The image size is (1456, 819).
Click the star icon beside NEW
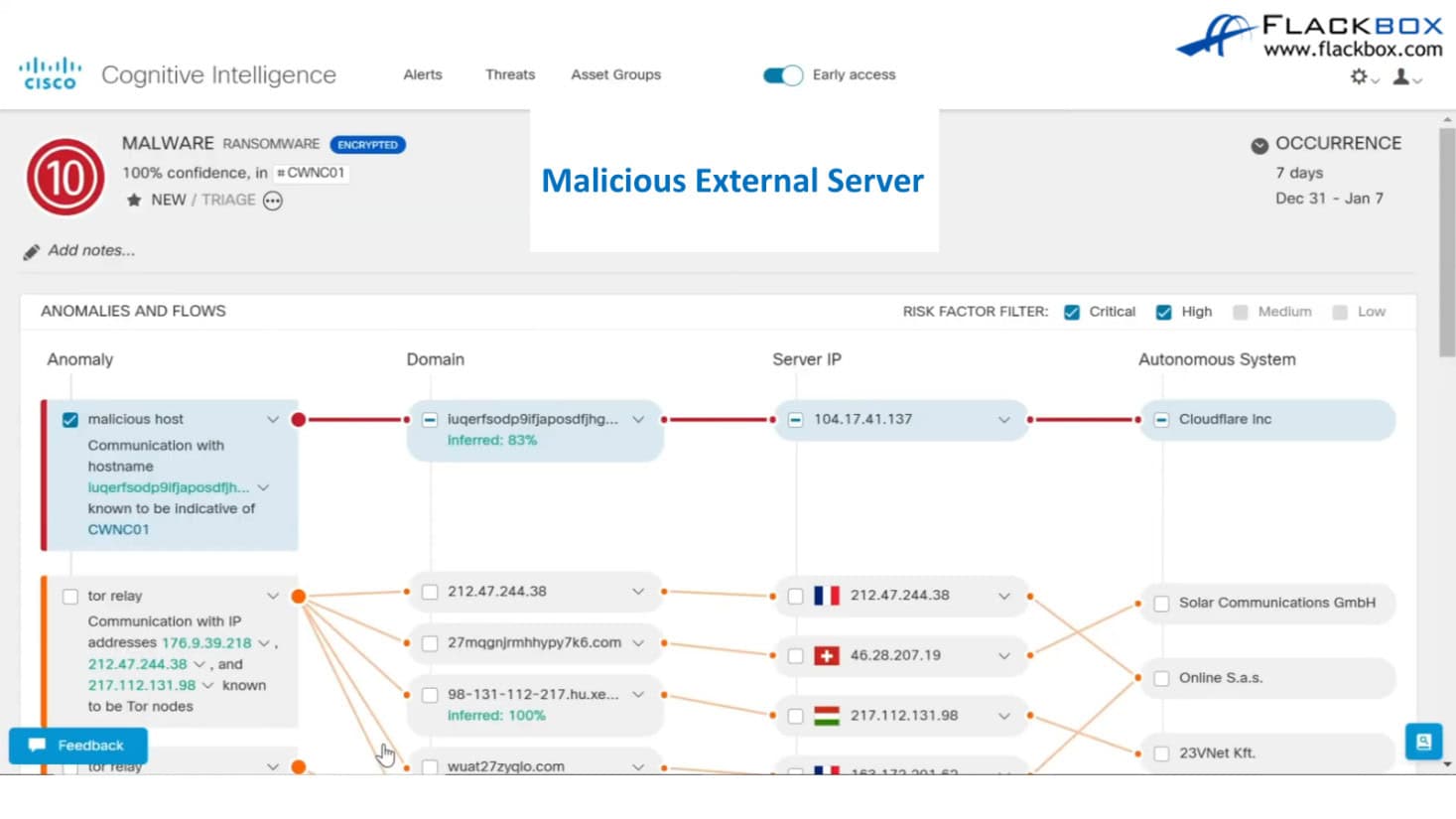click(x=134, y=201)
